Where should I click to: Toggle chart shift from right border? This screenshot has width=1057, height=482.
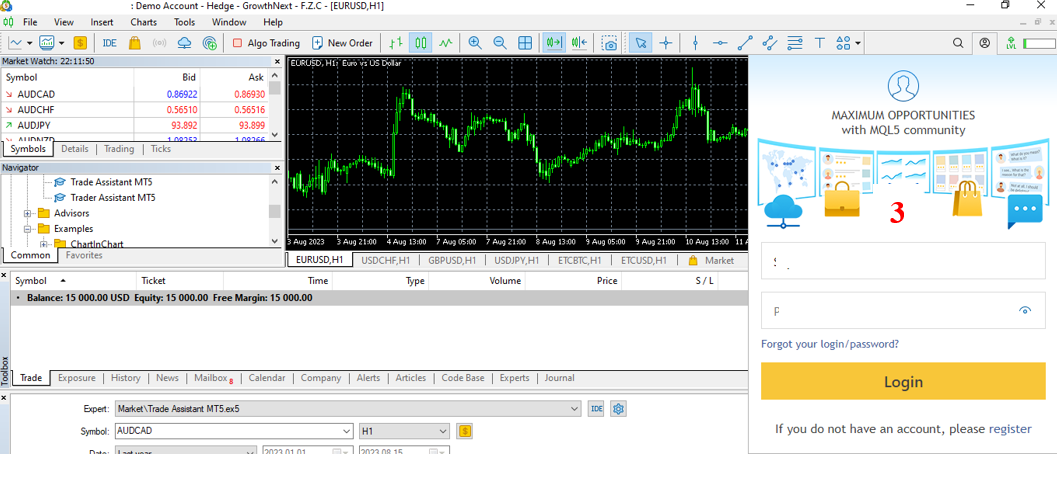click(x=579, y=43)
